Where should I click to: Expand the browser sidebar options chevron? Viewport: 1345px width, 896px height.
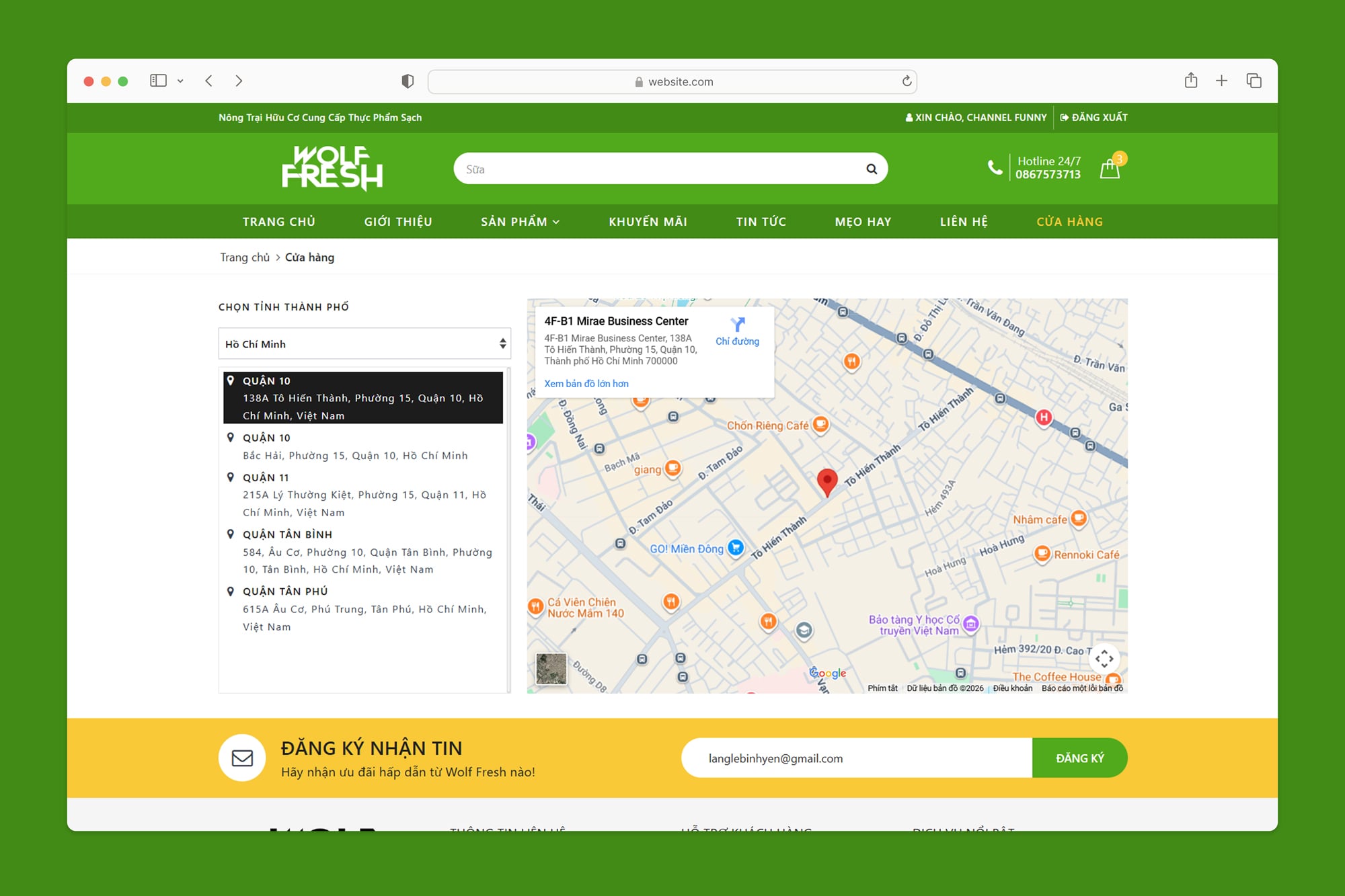[180, 81]
